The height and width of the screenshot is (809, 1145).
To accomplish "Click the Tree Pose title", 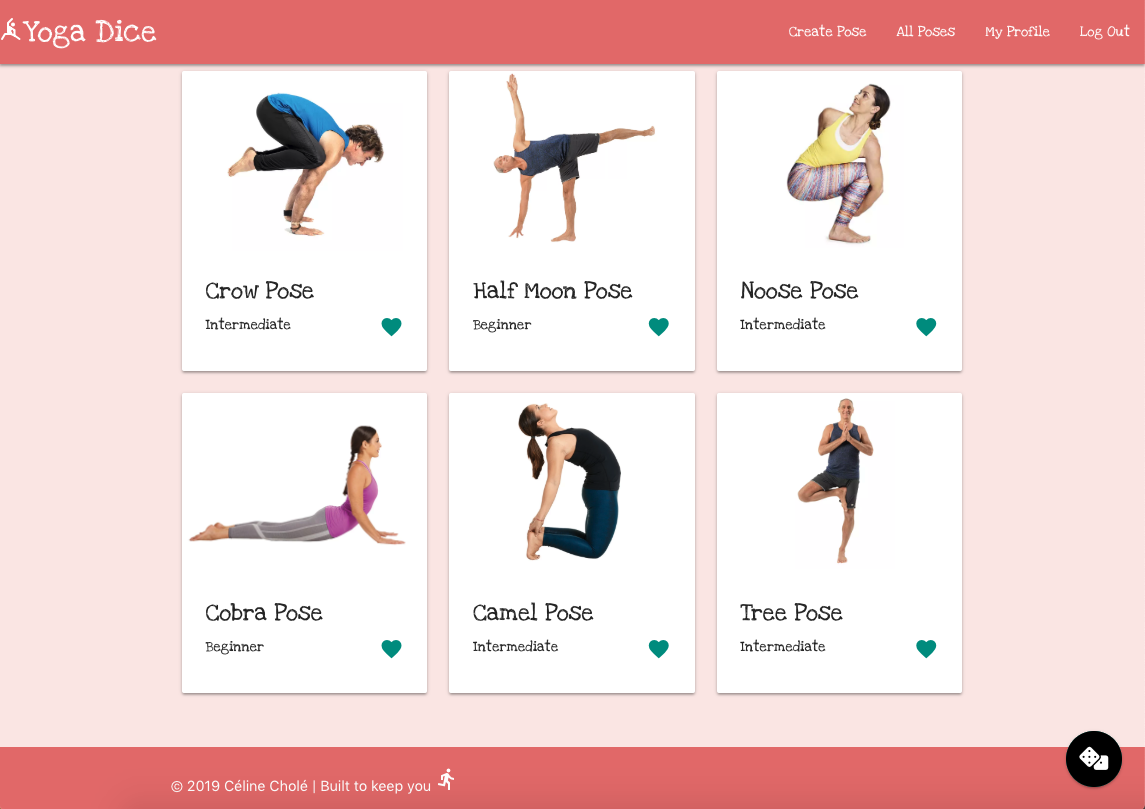I will (x=791, y=613).
